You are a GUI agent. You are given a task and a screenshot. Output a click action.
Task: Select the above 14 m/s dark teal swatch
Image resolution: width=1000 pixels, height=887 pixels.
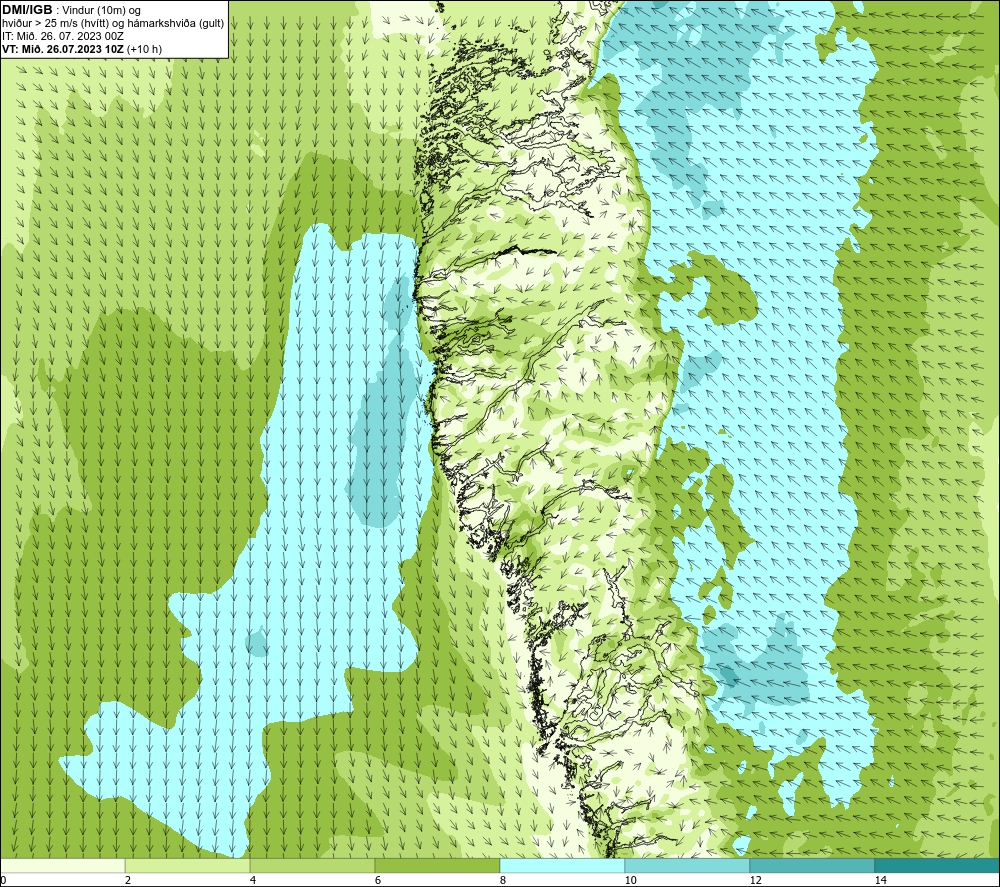click(x=938, y=866)
